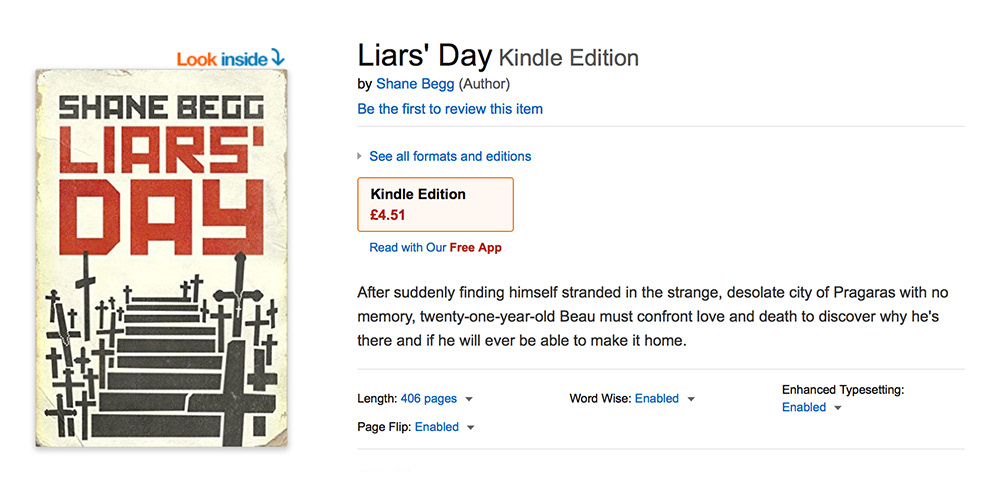Select the Kindle Edition £4.51 format button

coord(435,204)
